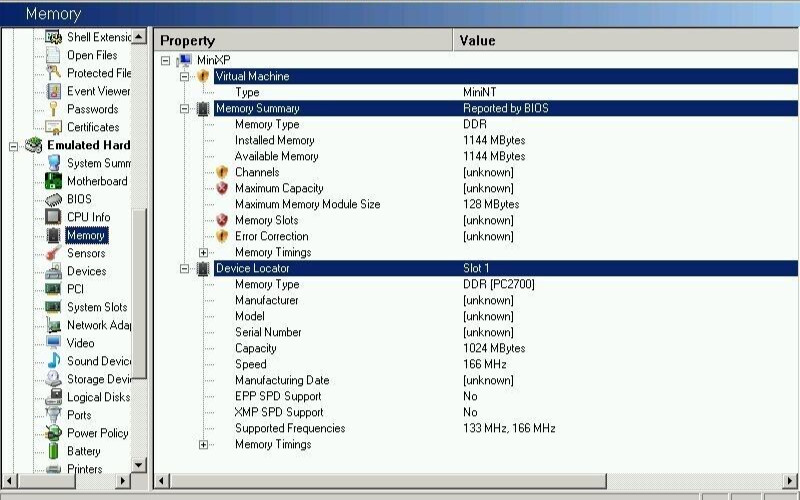Click sidebar horizontal scroll right arrow
800x500 pixels.
coord(122,481)
